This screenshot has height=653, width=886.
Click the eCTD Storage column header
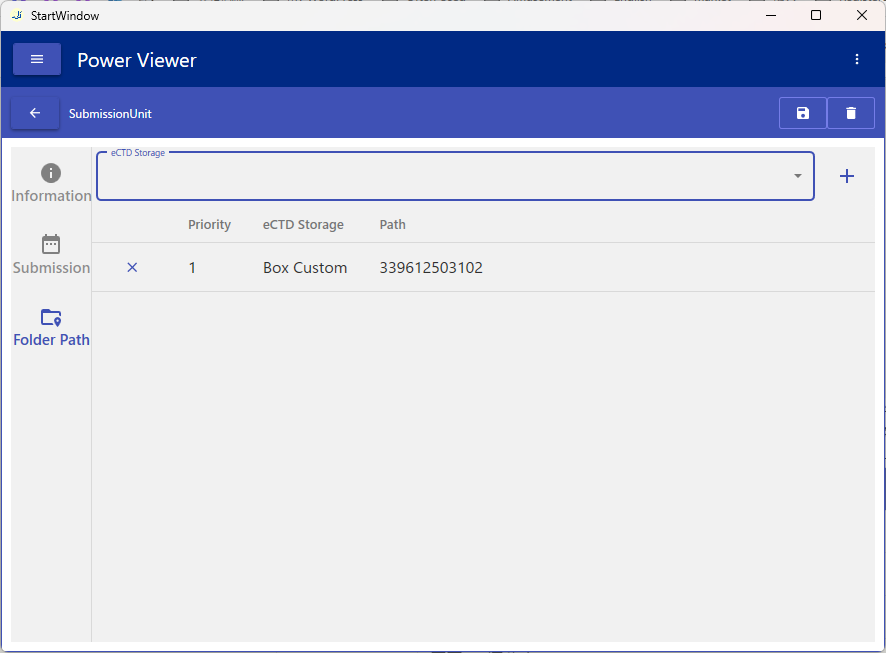(303, 224)
